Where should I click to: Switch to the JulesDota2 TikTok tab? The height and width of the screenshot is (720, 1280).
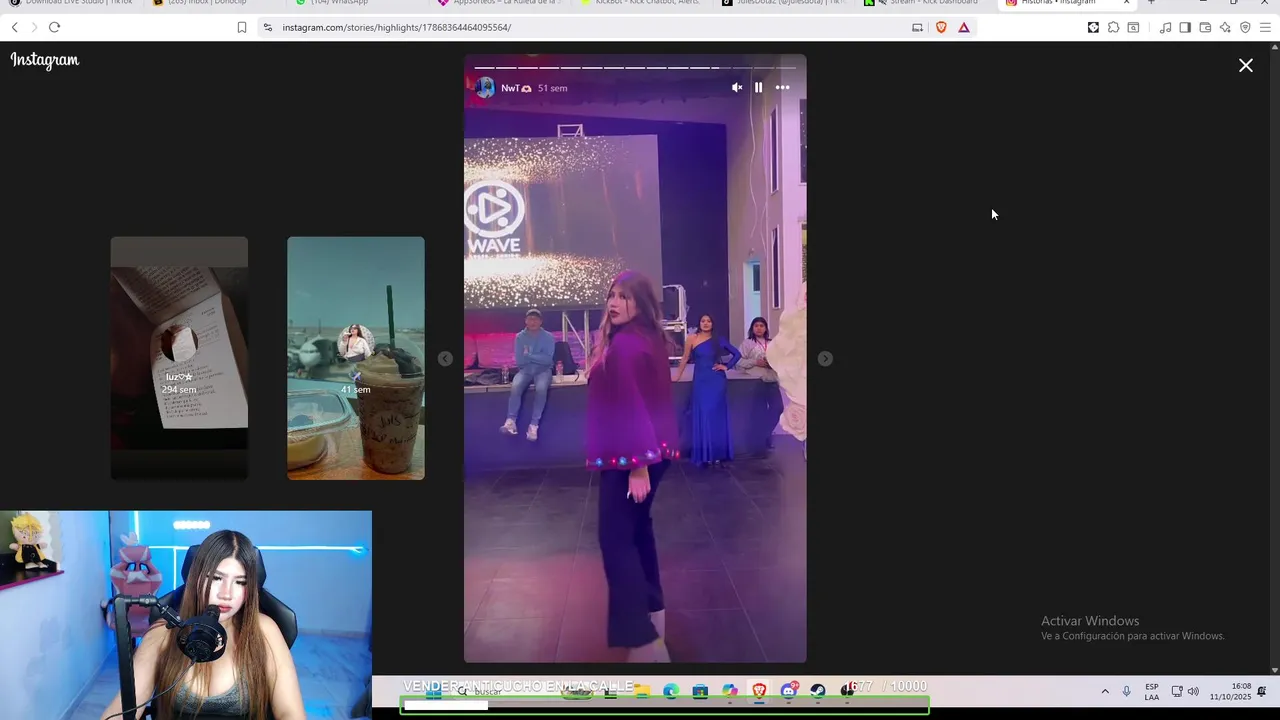point(785,3)
